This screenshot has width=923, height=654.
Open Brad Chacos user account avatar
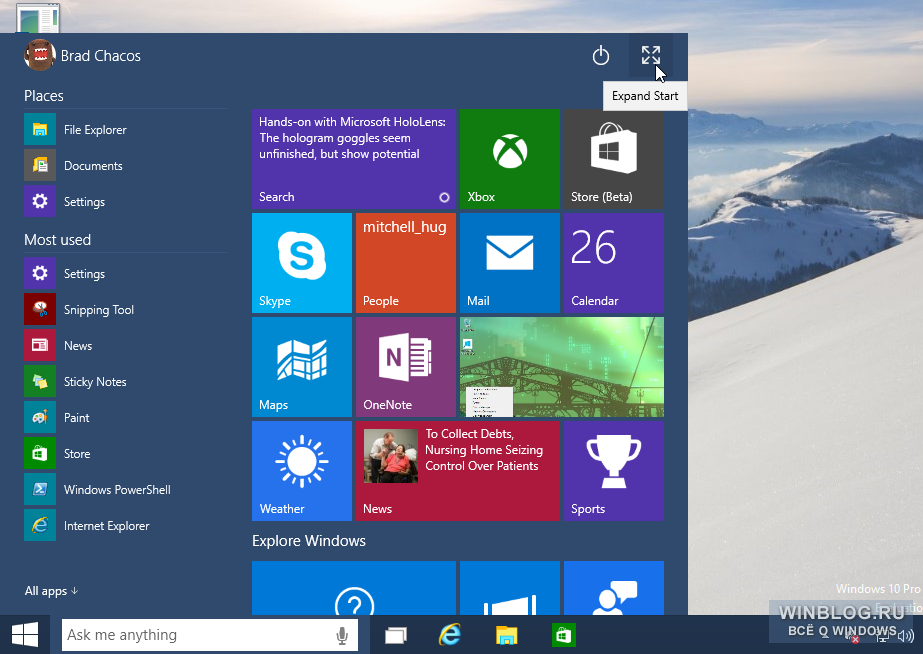(x=39, y=55)
